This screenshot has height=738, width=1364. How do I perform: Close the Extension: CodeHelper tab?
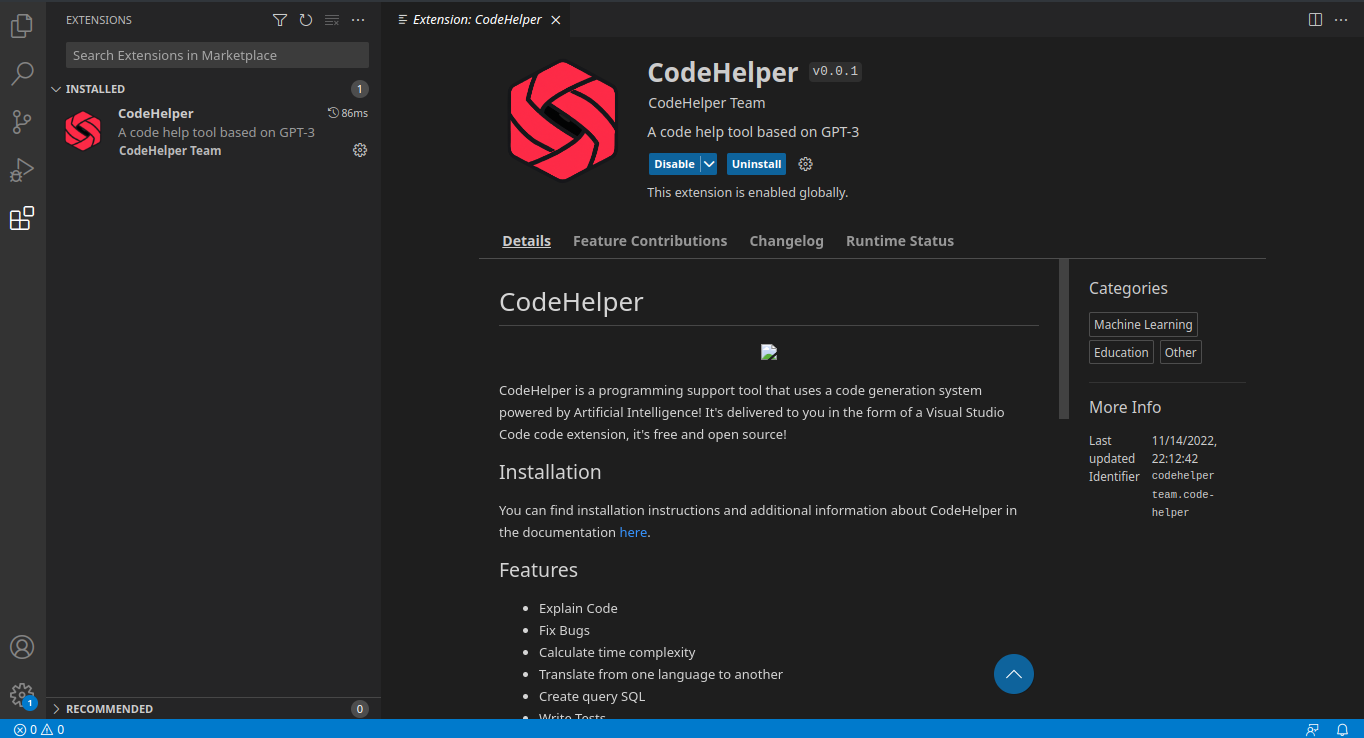click(x=556, y=20)
